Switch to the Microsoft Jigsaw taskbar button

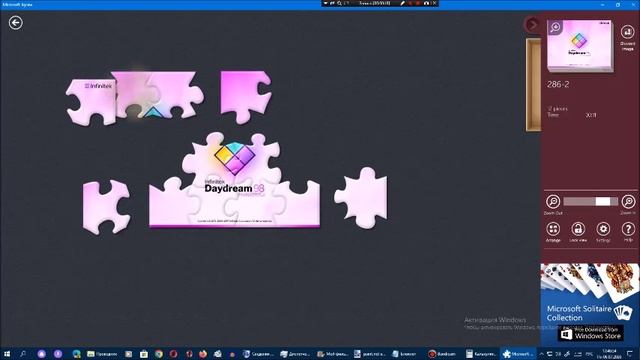[518, 354]
